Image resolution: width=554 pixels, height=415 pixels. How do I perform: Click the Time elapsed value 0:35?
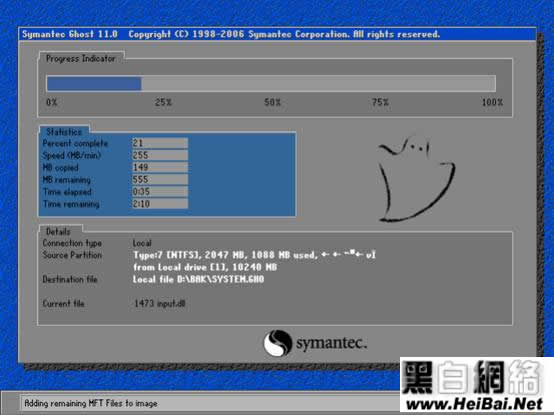[160, 191]
